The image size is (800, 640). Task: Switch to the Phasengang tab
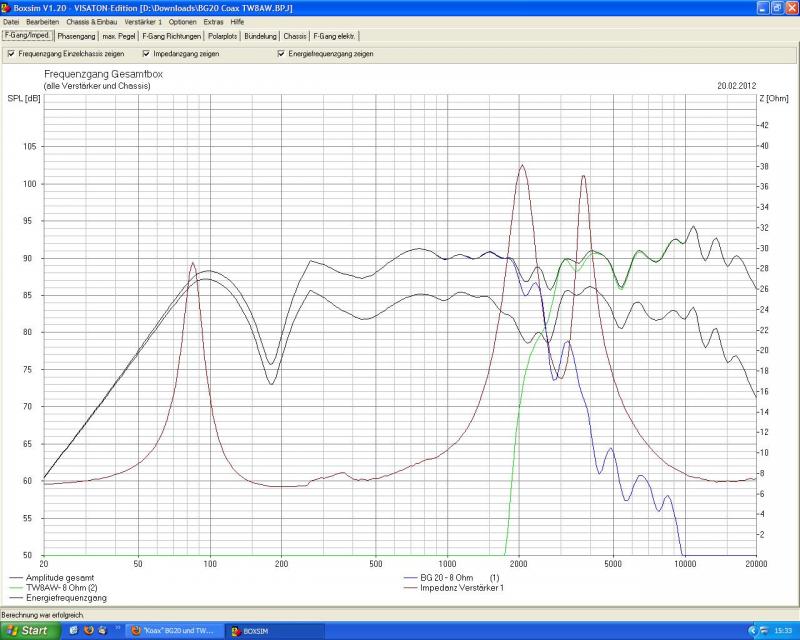[76, 36]
